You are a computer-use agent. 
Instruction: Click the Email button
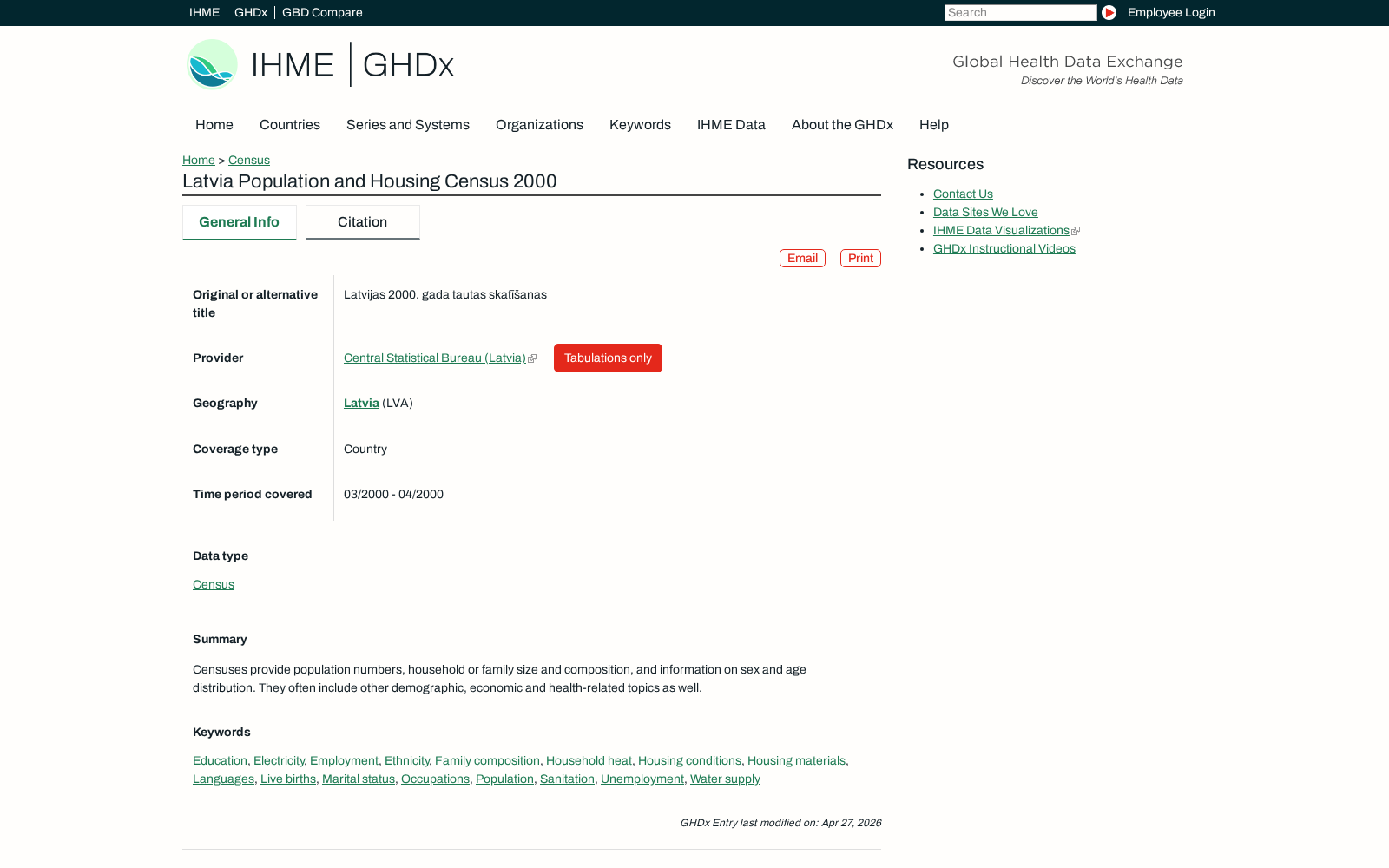[x=802, y=259]
